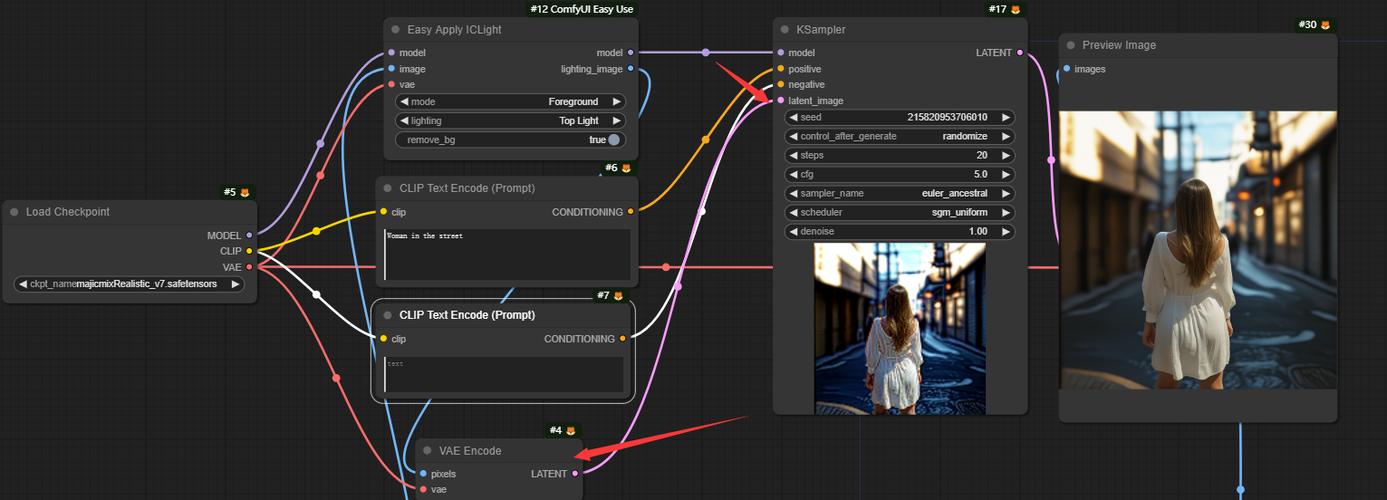Click the KSampler LATENT output socket
The width and height of the screenshot is (1387, 500).
pos(1019,53)
